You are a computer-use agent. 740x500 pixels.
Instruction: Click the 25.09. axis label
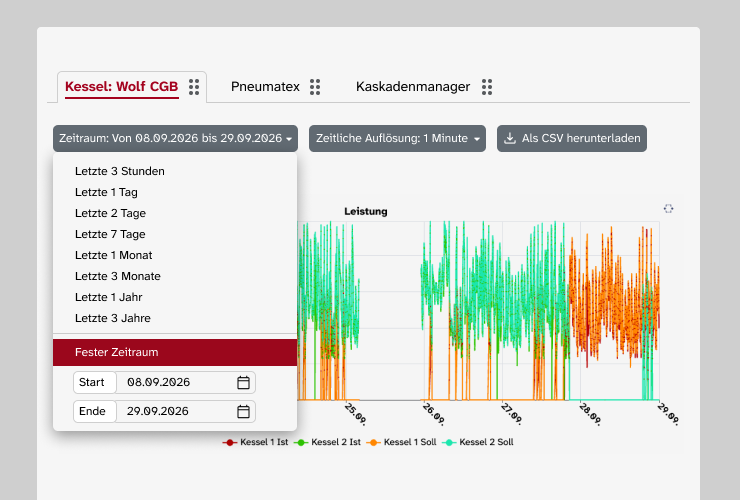355,414
